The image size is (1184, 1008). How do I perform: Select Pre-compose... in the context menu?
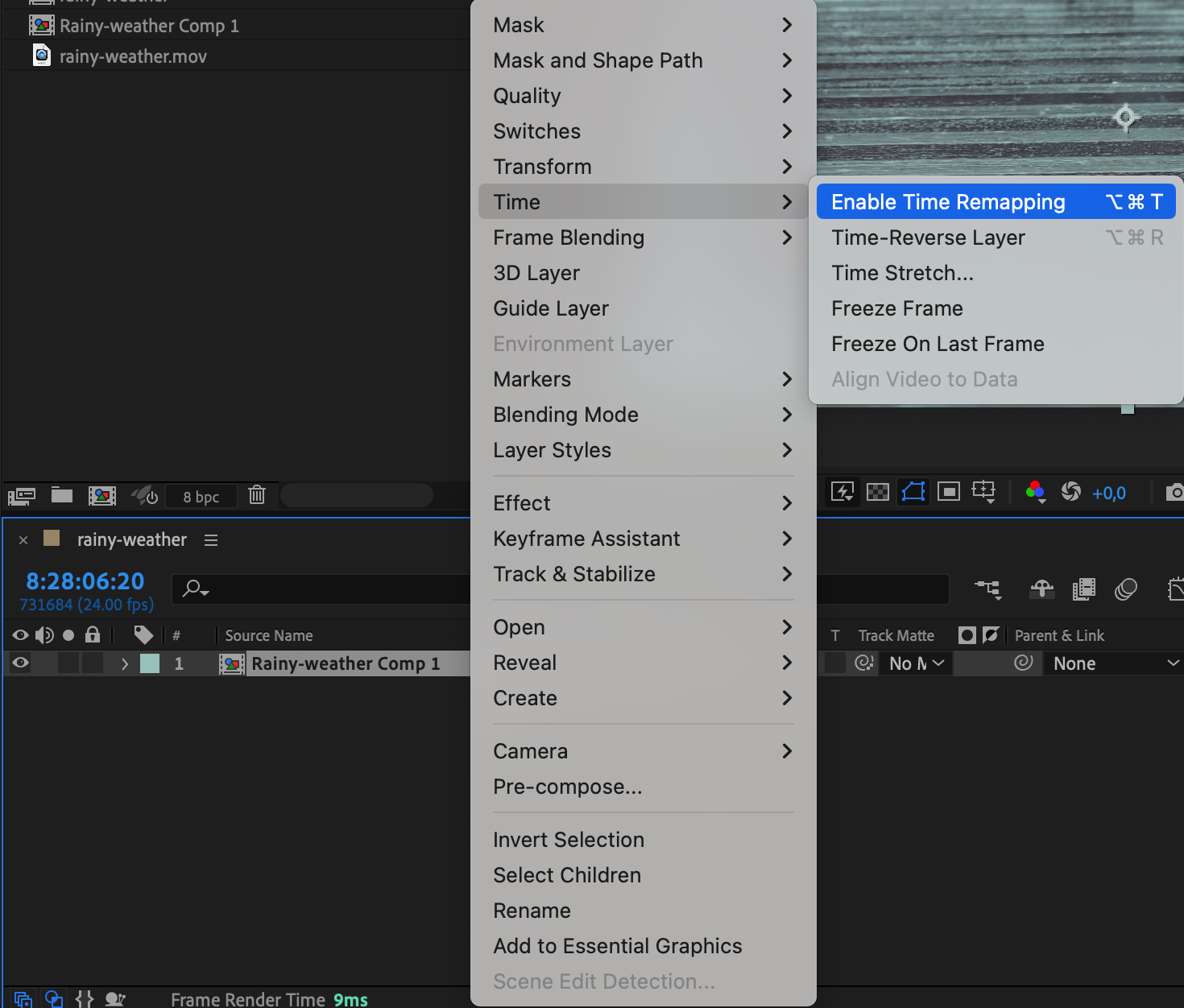point(568,787)
